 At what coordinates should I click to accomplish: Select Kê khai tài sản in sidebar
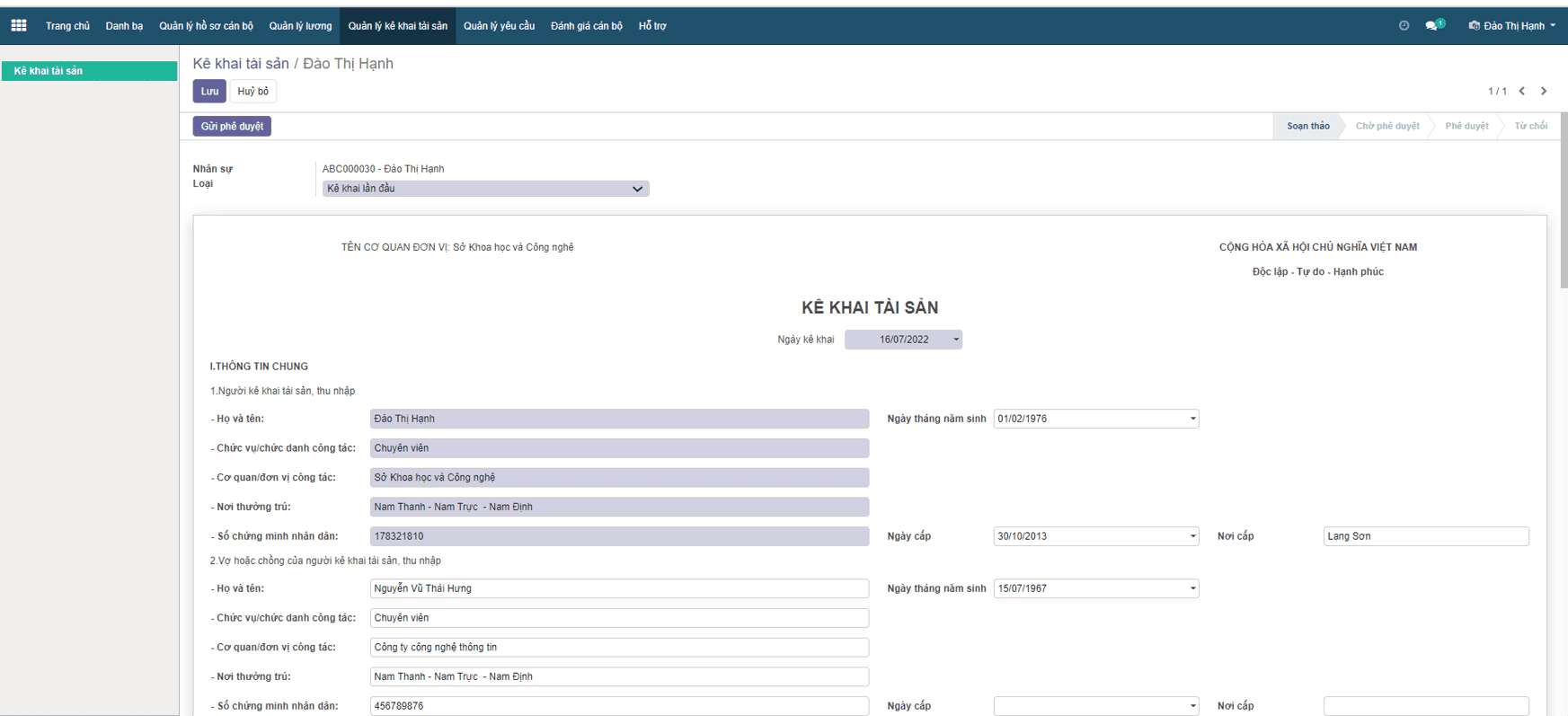[89, 71]
